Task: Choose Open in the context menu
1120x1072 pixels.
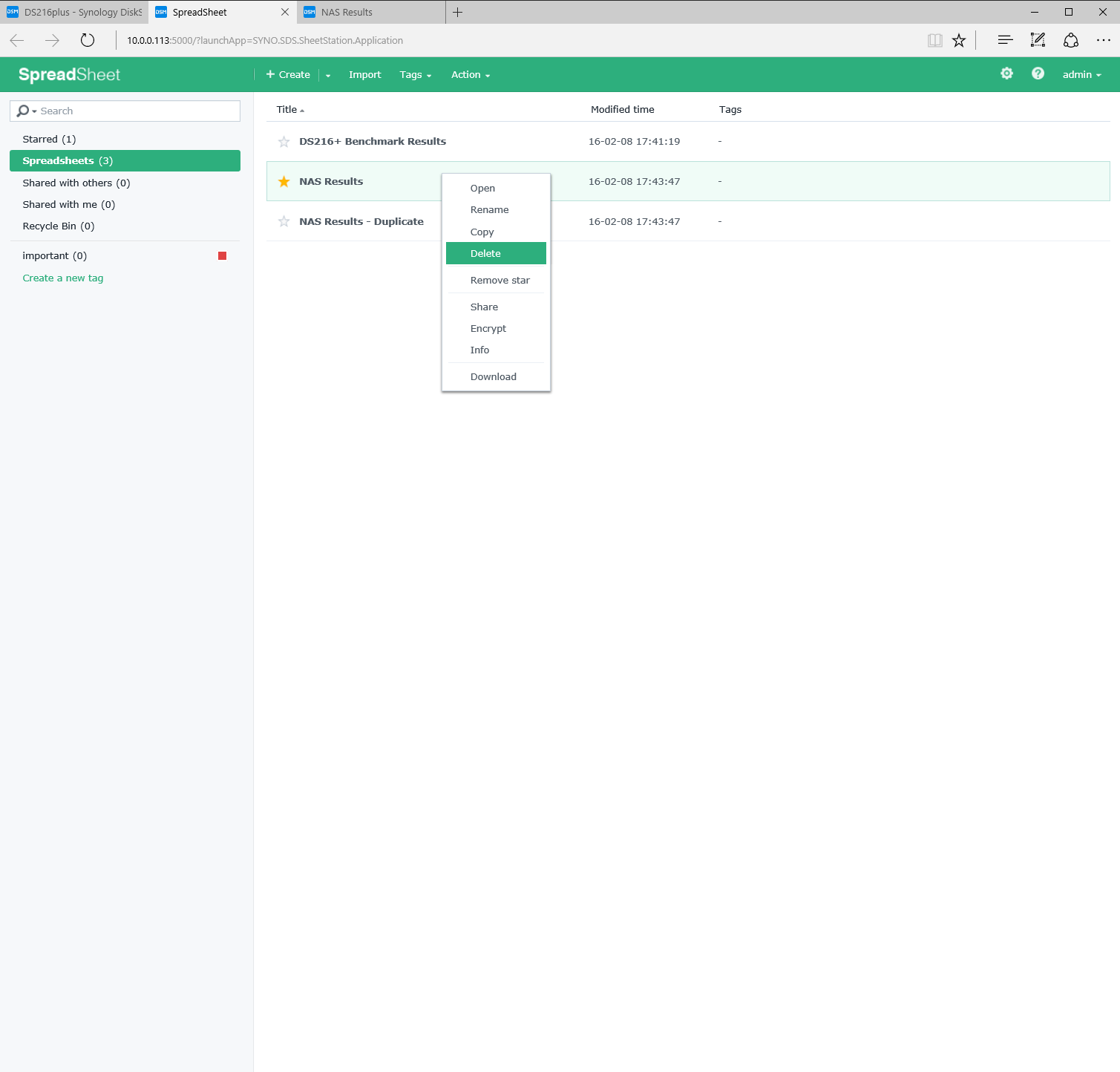Action: click(496, 189)
